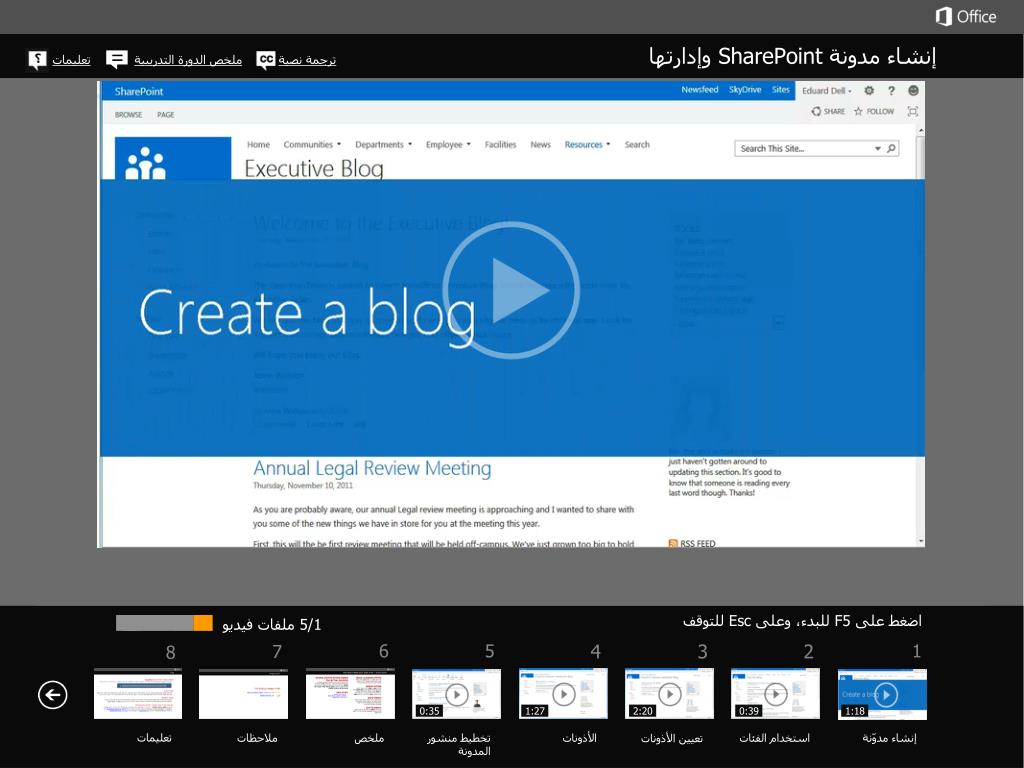Open SkyDrive in SharePoint bar
The height and width of the screenshot is (768, 1024).
tap(745, 89)
